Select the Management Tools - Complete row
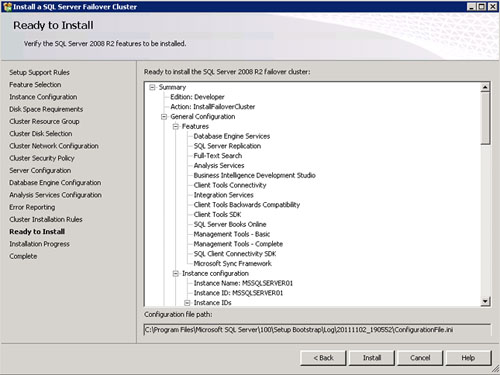The height and width of the screenshot is (375, 500). point(238,244)
